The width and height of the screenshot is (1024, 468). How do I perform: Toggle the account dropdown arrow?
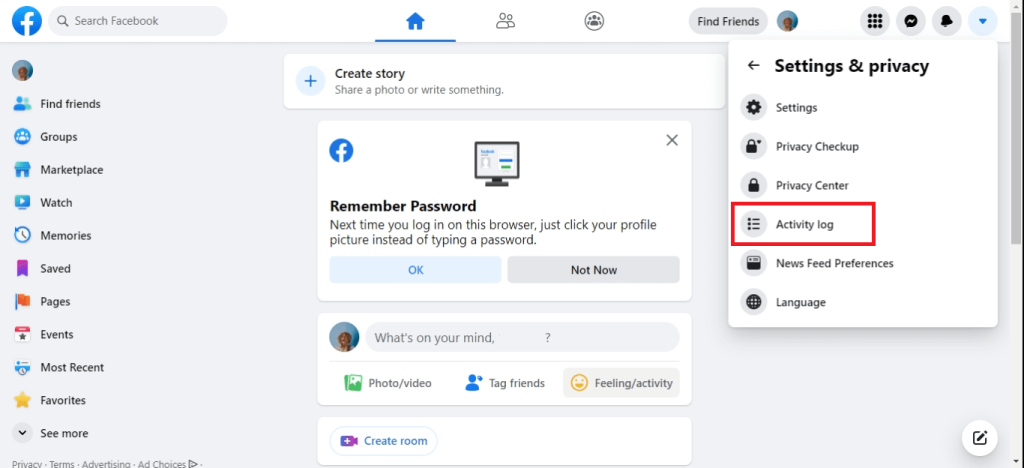point(982,22)
